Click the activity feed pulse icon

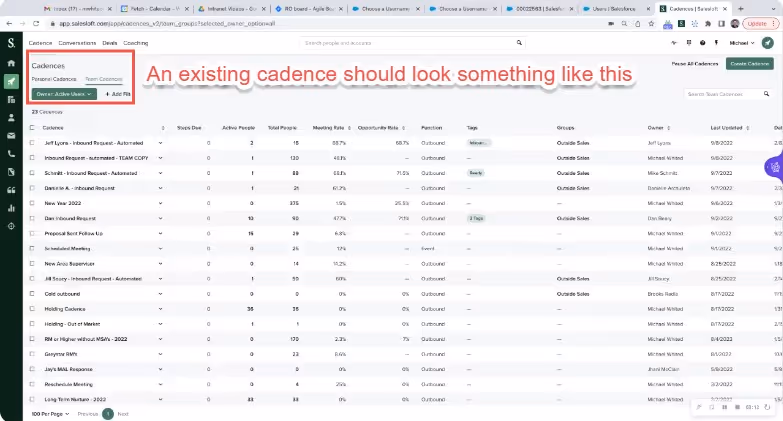point(674,43)
